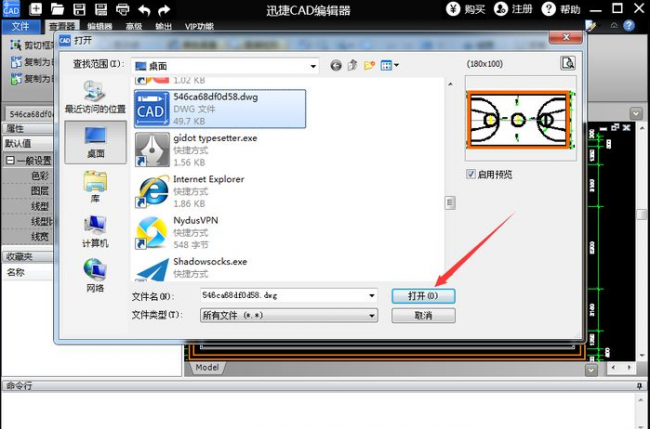Collapse the 一般设置 section in properties panel
Screen dimensions: 650x429
[x=10, y=160]
